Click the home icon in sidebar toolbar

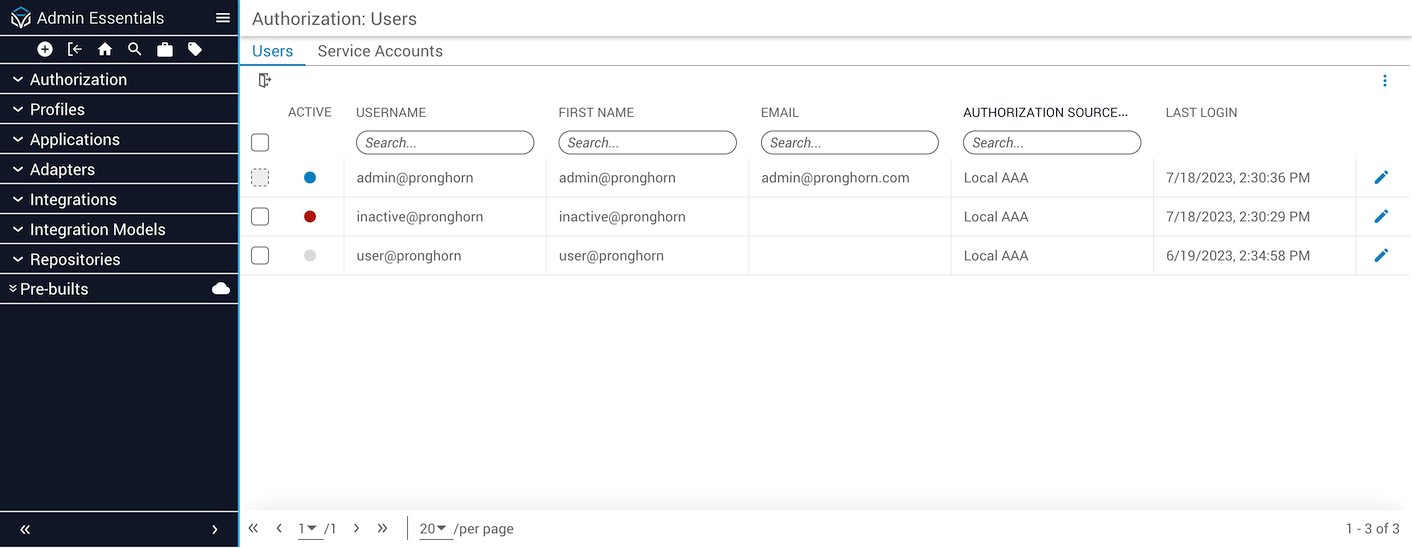tap(105, 49)
